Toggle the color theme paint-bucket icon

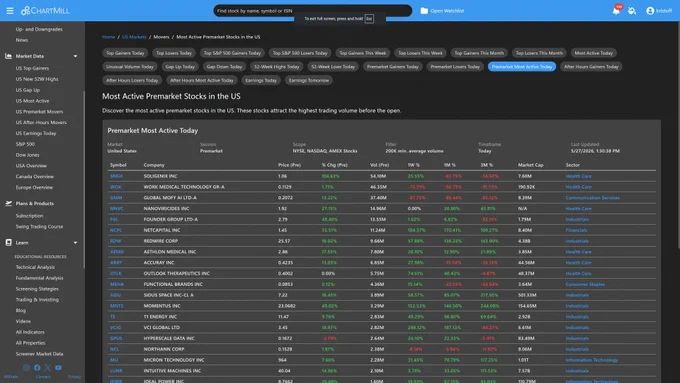(x=632, y=10)
